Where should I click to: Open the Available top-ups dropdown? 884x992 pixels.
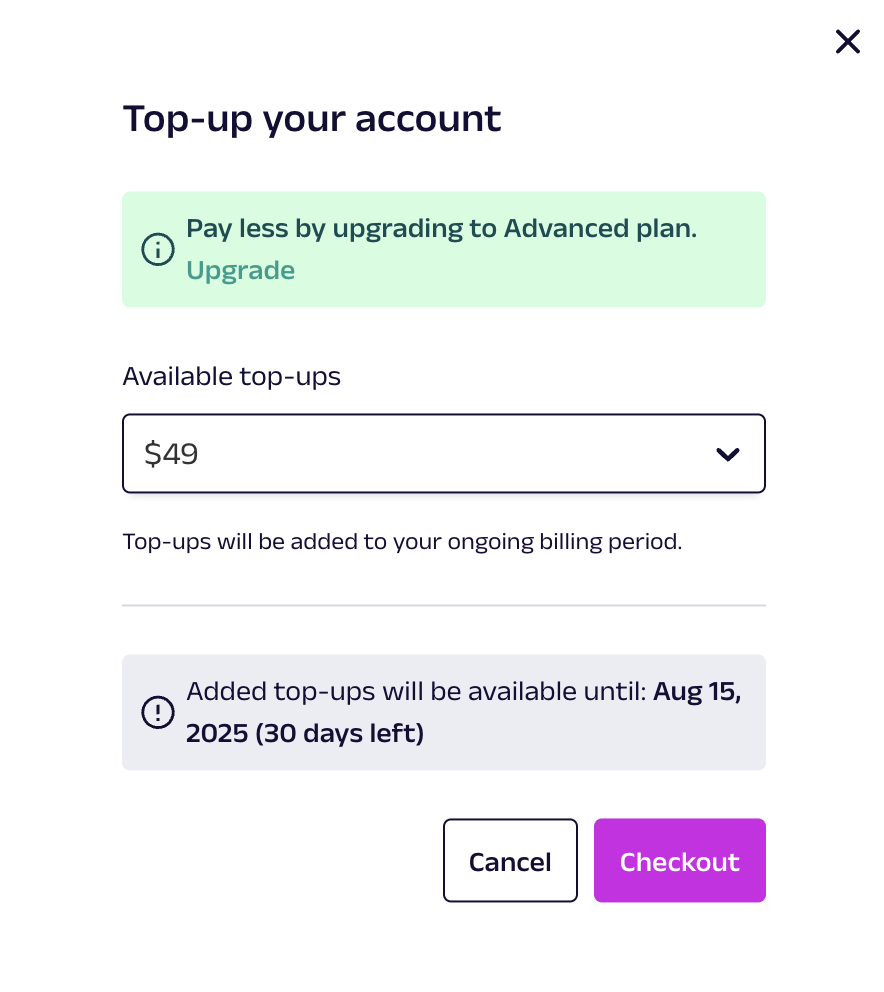[x=444, y=454]
